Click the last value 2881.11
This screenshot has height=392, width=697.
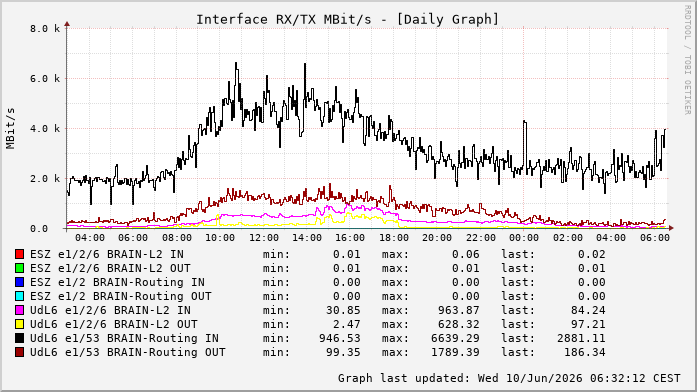pyautogui.click(x=581, y=338)
